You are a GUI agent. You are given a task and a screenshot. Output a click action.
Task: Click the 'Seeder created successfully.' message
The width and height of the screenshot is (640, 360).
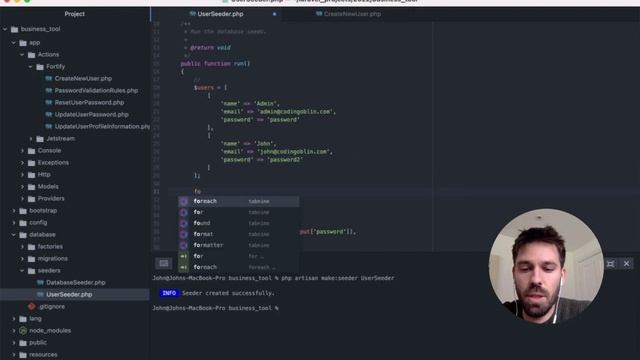tap(228, 293)
